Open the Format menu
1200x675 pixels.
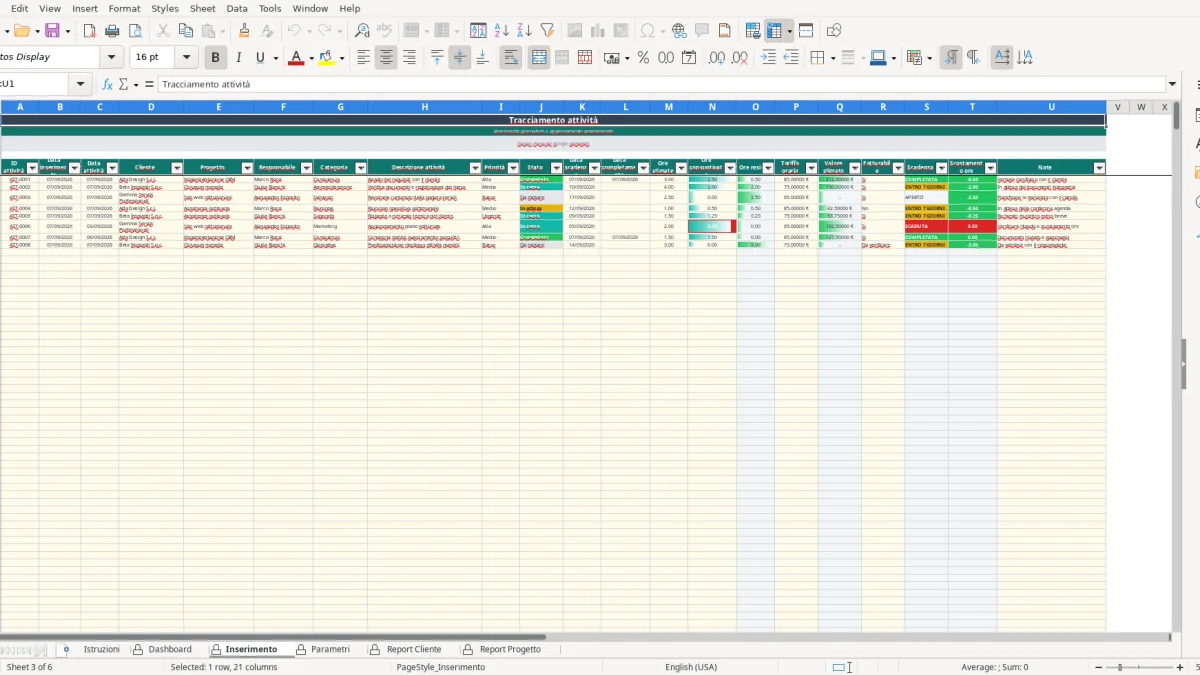point(125,8)
